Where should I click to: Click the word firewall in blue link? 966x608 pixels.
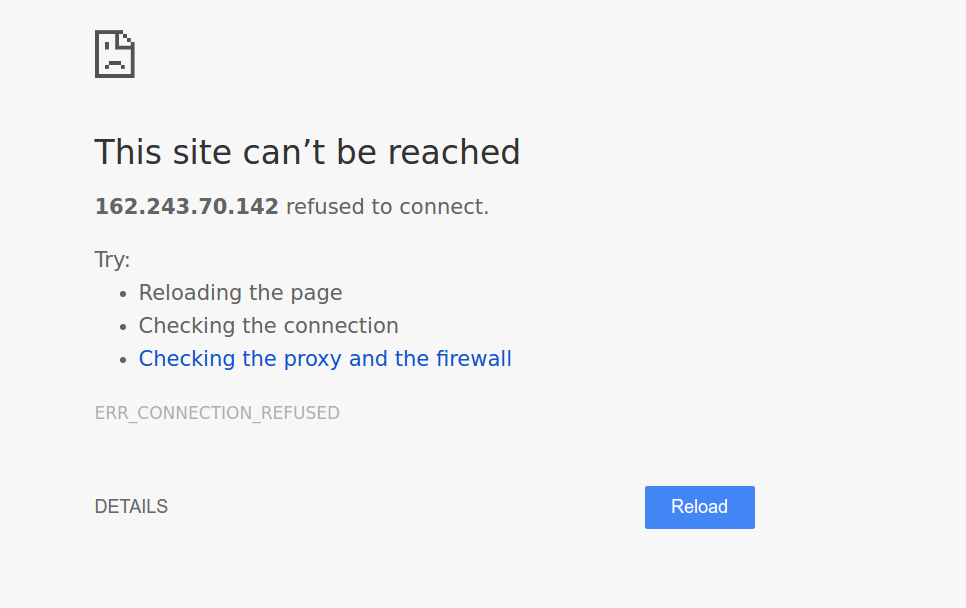pyautogui.click(x=474, y=359)
